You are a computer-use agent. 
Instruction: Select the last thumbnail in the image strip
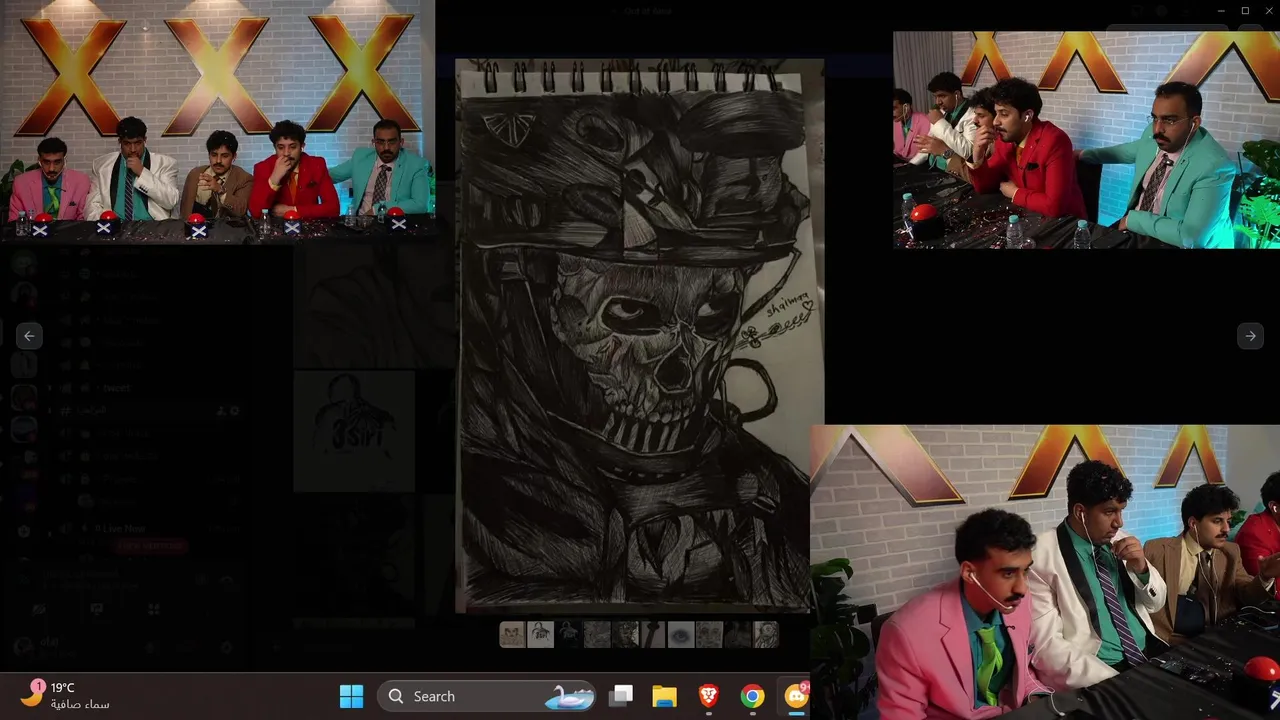[766, 634]
